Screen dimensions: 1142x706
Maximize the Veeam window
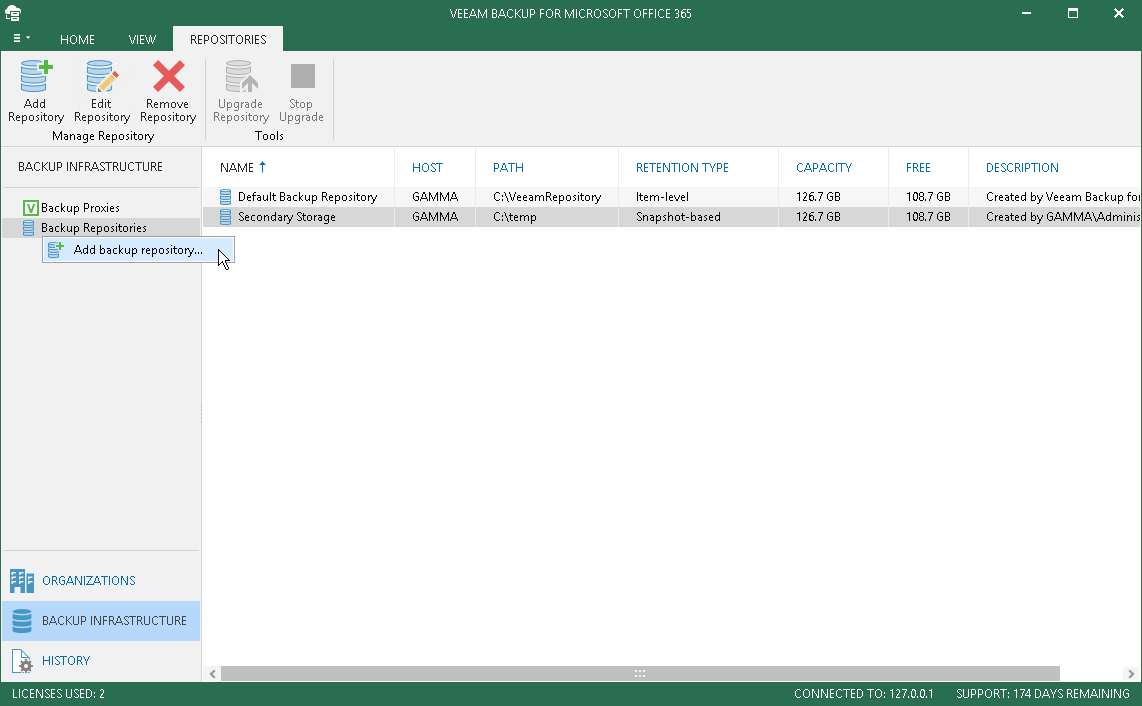point(1073,13)
